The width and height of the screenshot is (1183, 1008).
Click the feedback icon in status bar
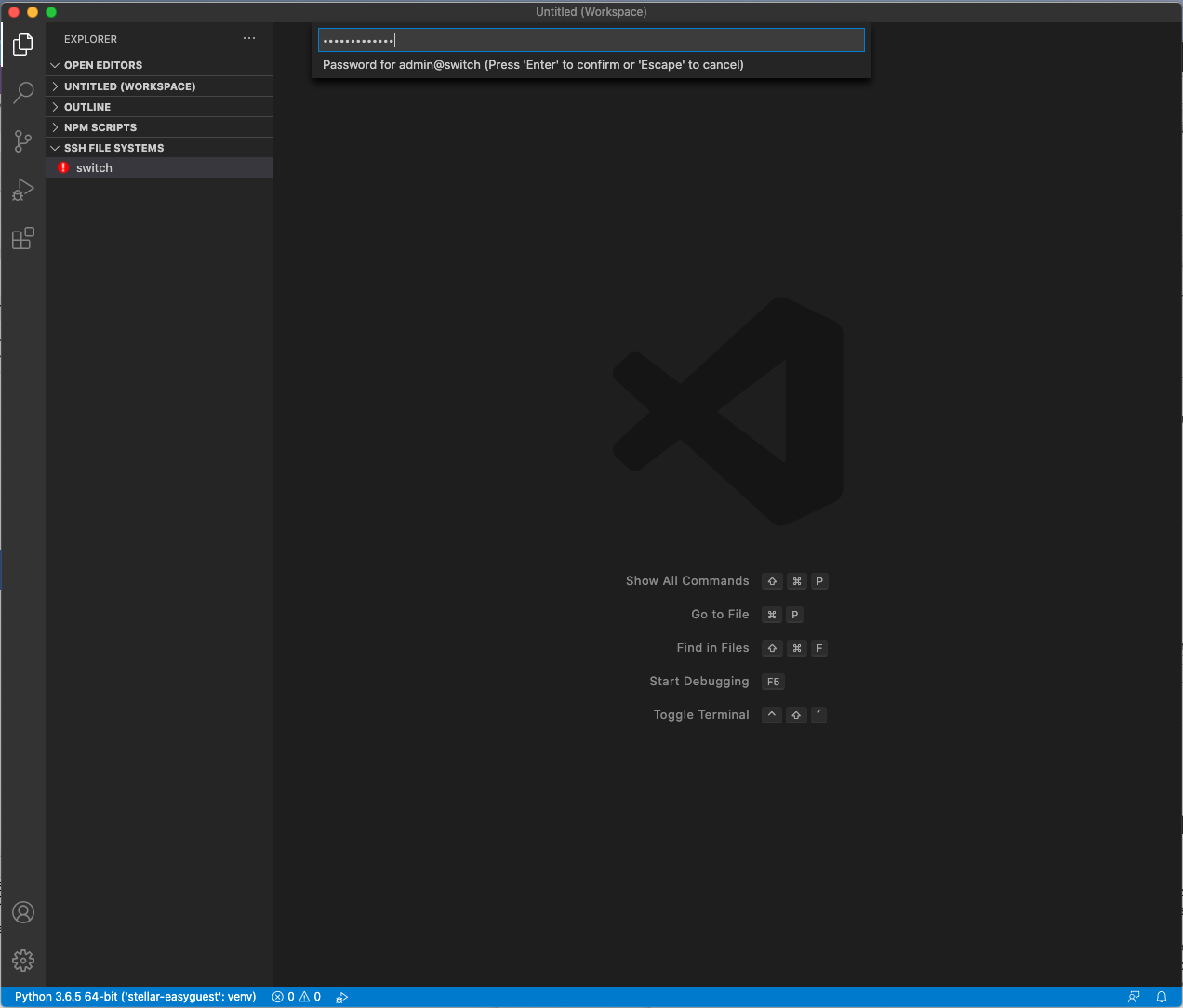tap(1134, 997)
